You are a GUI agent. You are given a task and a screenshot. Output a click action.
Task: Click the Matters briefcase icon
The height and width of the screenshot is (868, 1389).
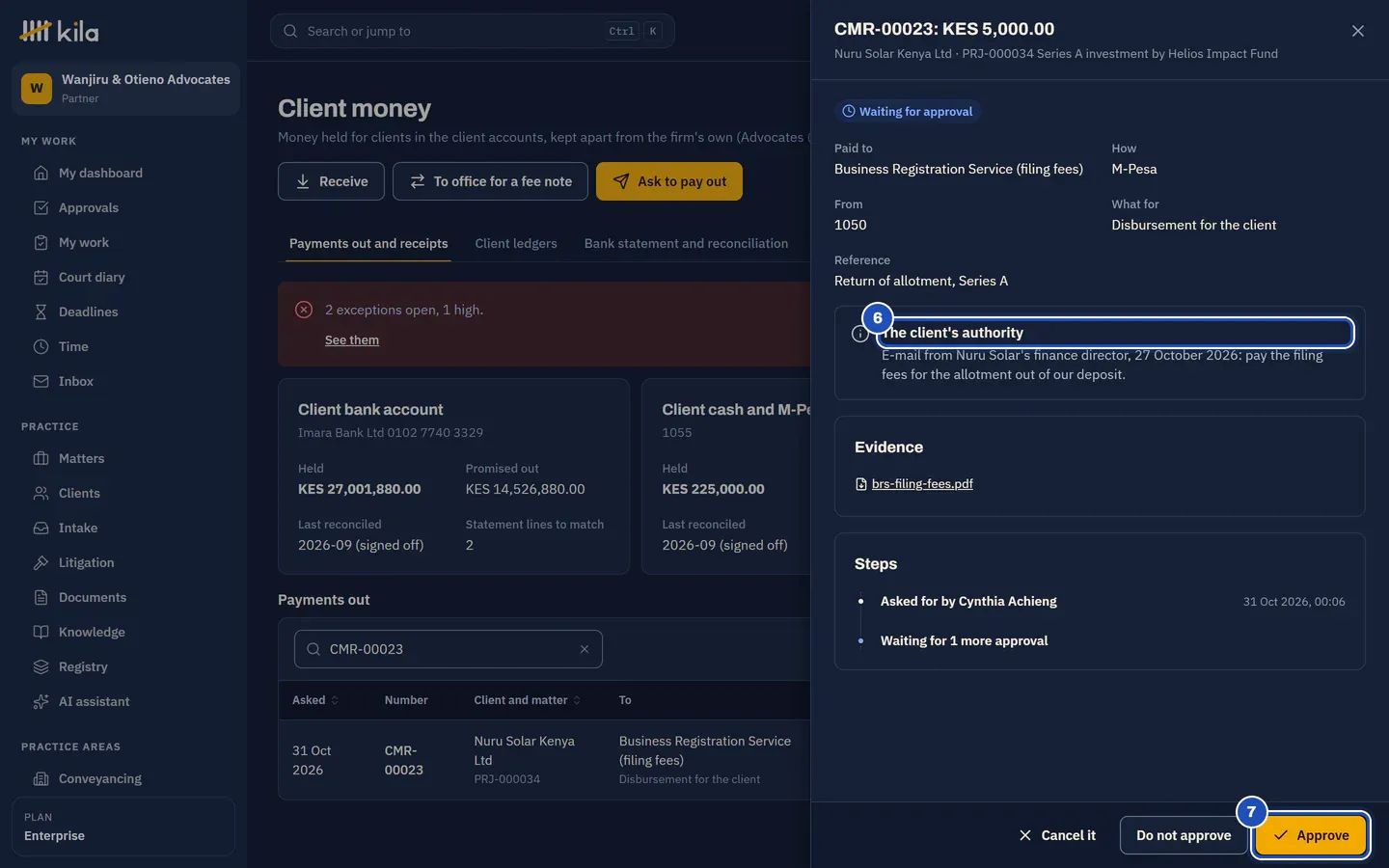pyautogui.click(x=41, y=458)
